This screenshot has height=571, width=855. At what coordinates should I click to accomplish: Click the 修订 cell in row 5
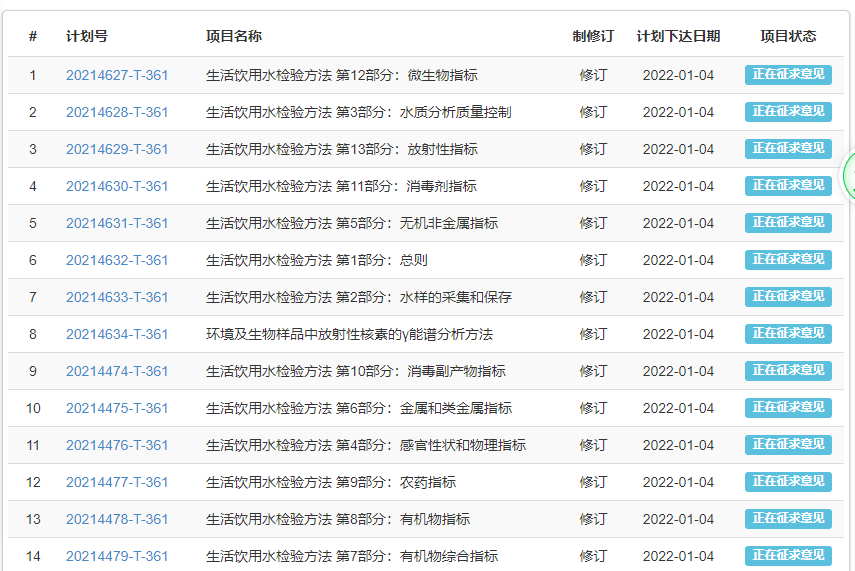coord(593,224)
